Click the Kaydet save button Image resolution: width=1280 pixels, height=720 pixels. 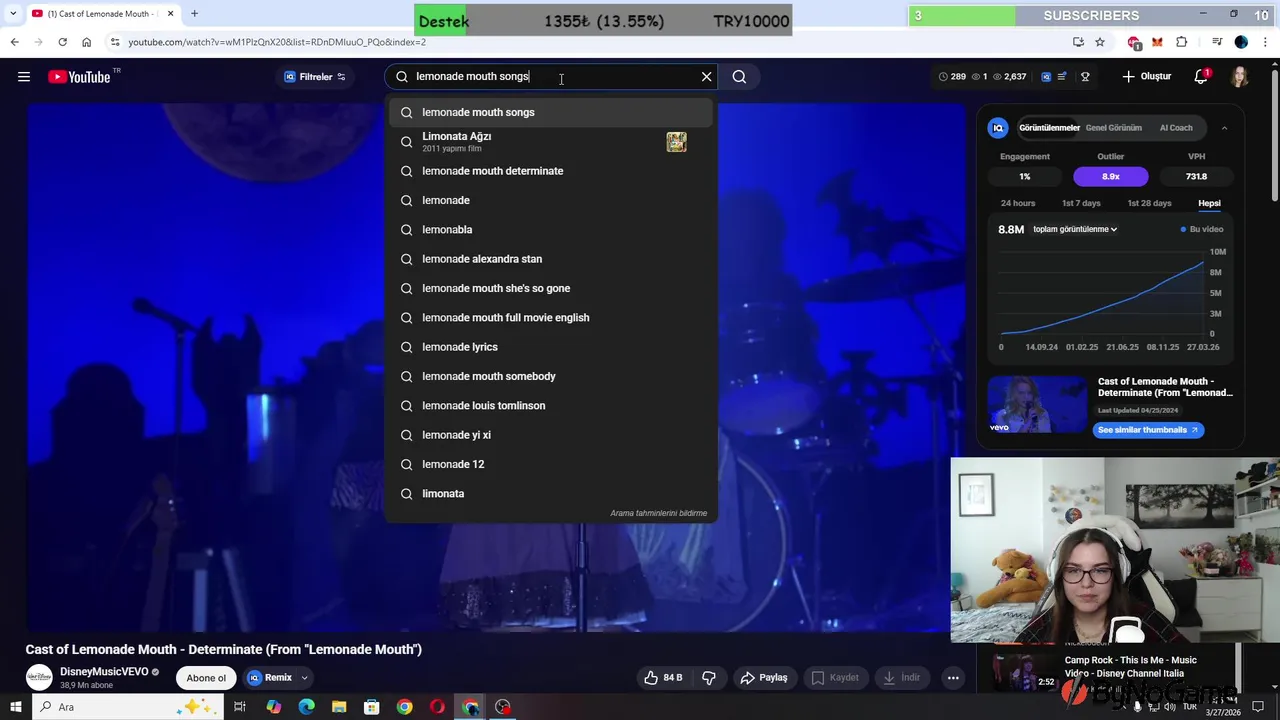pyautogui.click(x=835, y=678)
